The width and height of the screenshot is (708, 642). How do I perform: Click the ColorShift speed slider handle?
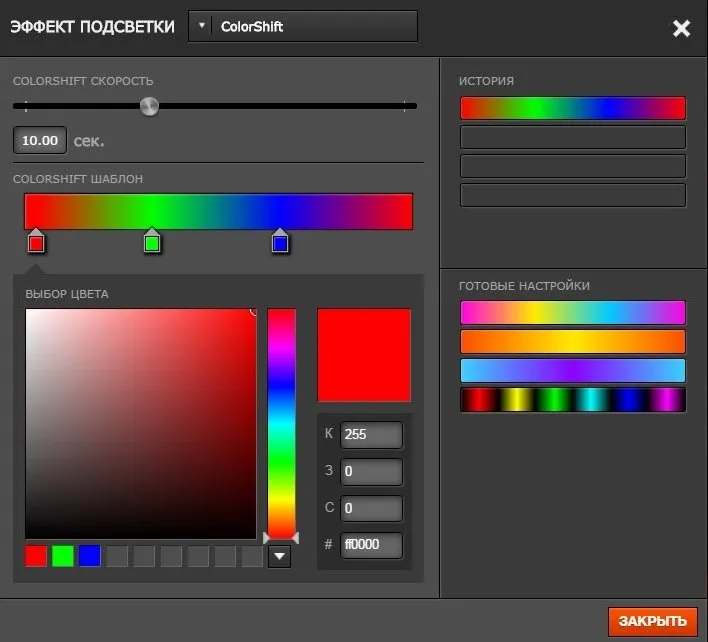149,106
